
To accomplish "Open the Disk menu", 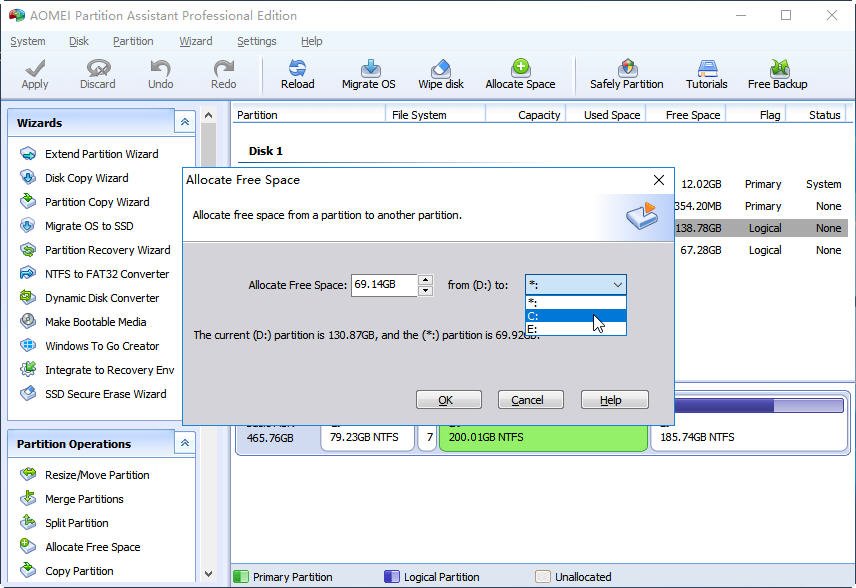I will click(x=79, y=41).
